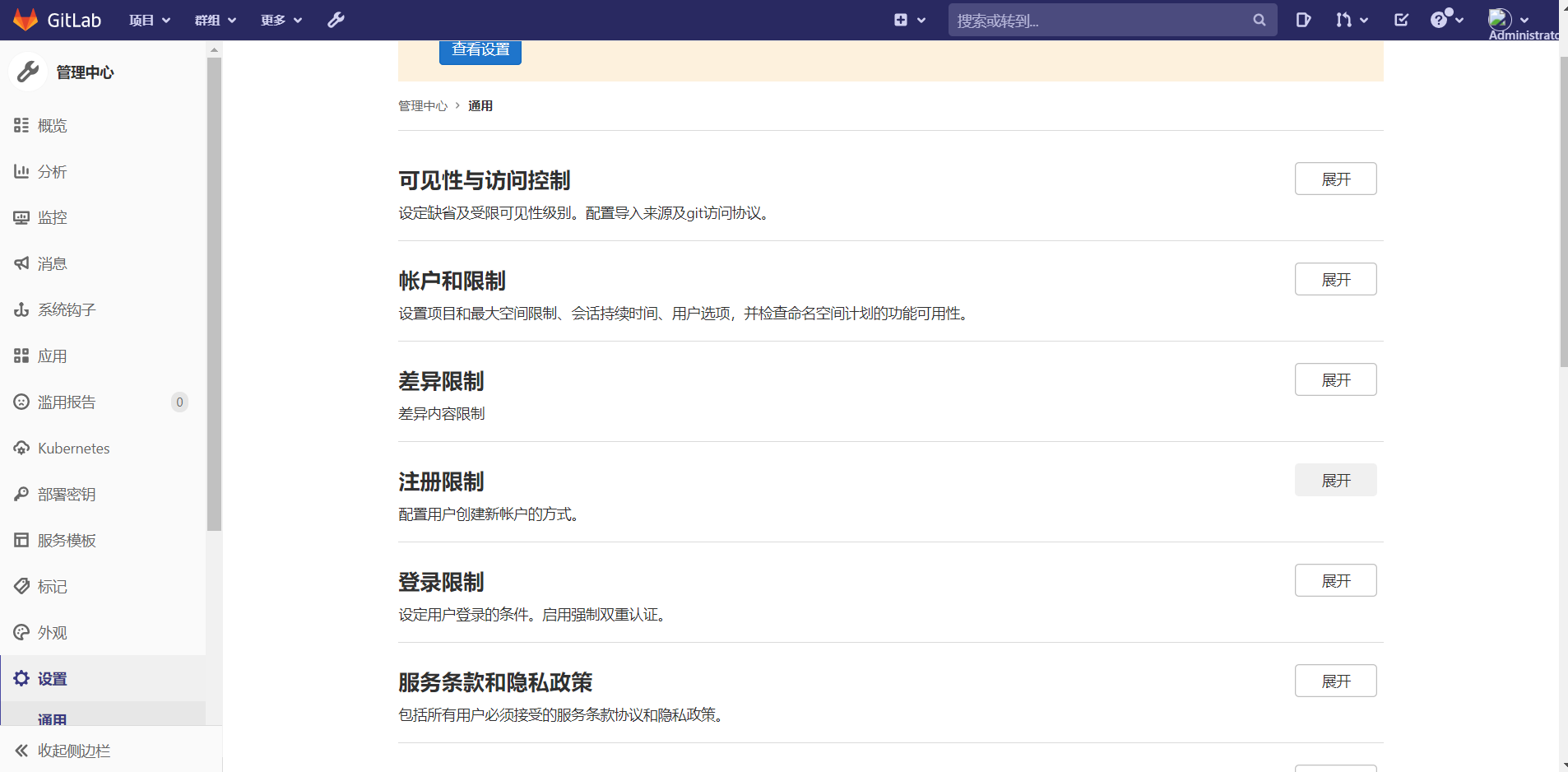
Task: Click the page vertical scrollbar
Action: (x=1563, y=212)
